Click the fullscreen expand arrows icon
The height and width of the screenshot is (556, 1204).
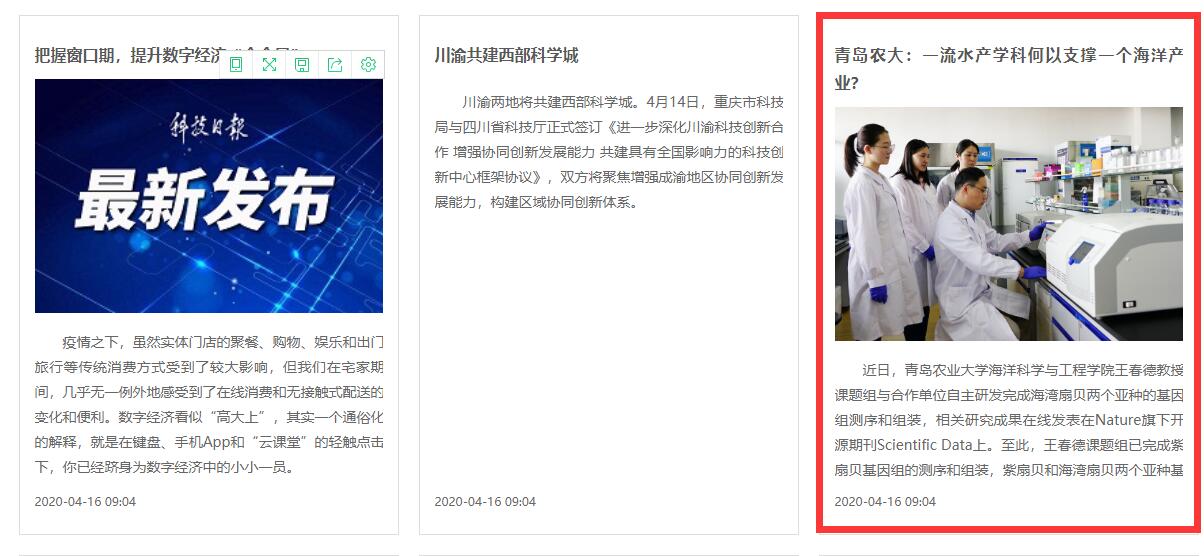tap(269, 65)
